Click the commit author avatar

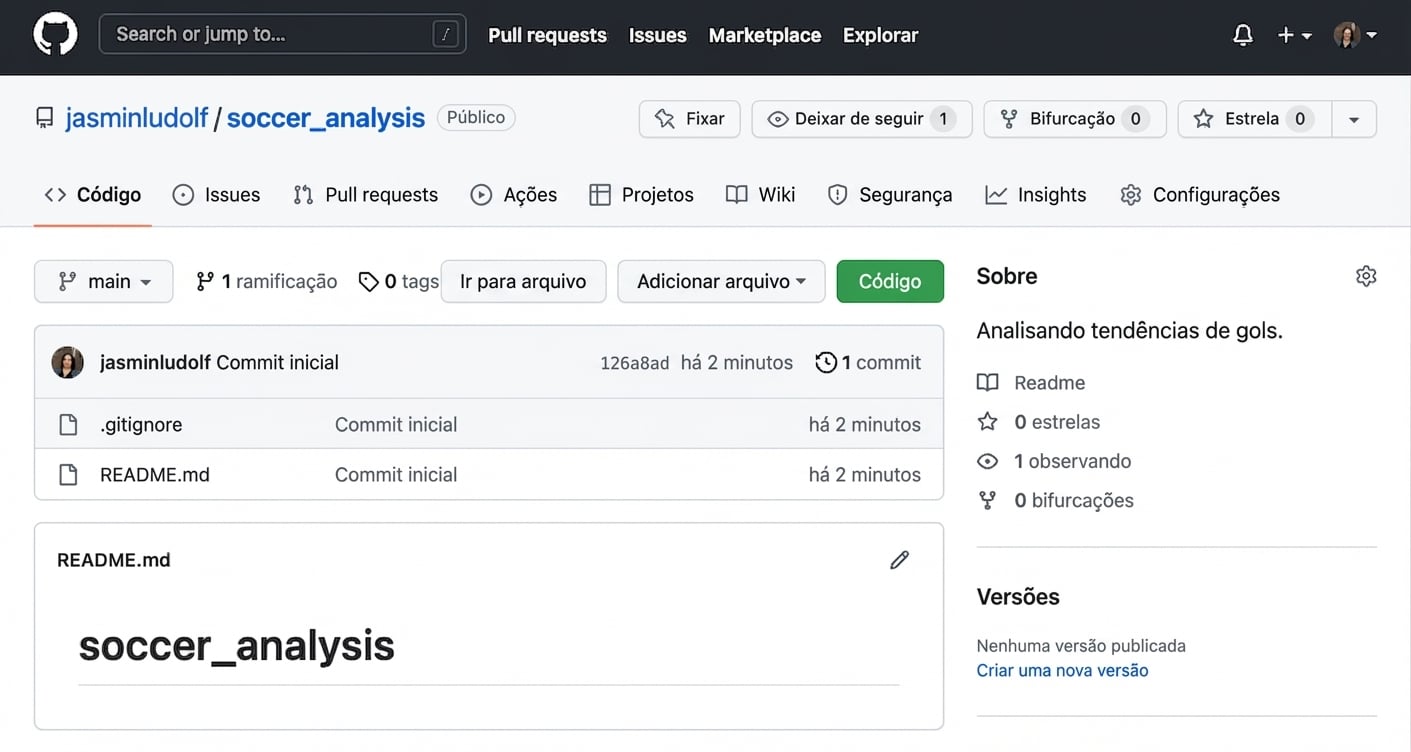pyautogui.click(x=68, y=363)
